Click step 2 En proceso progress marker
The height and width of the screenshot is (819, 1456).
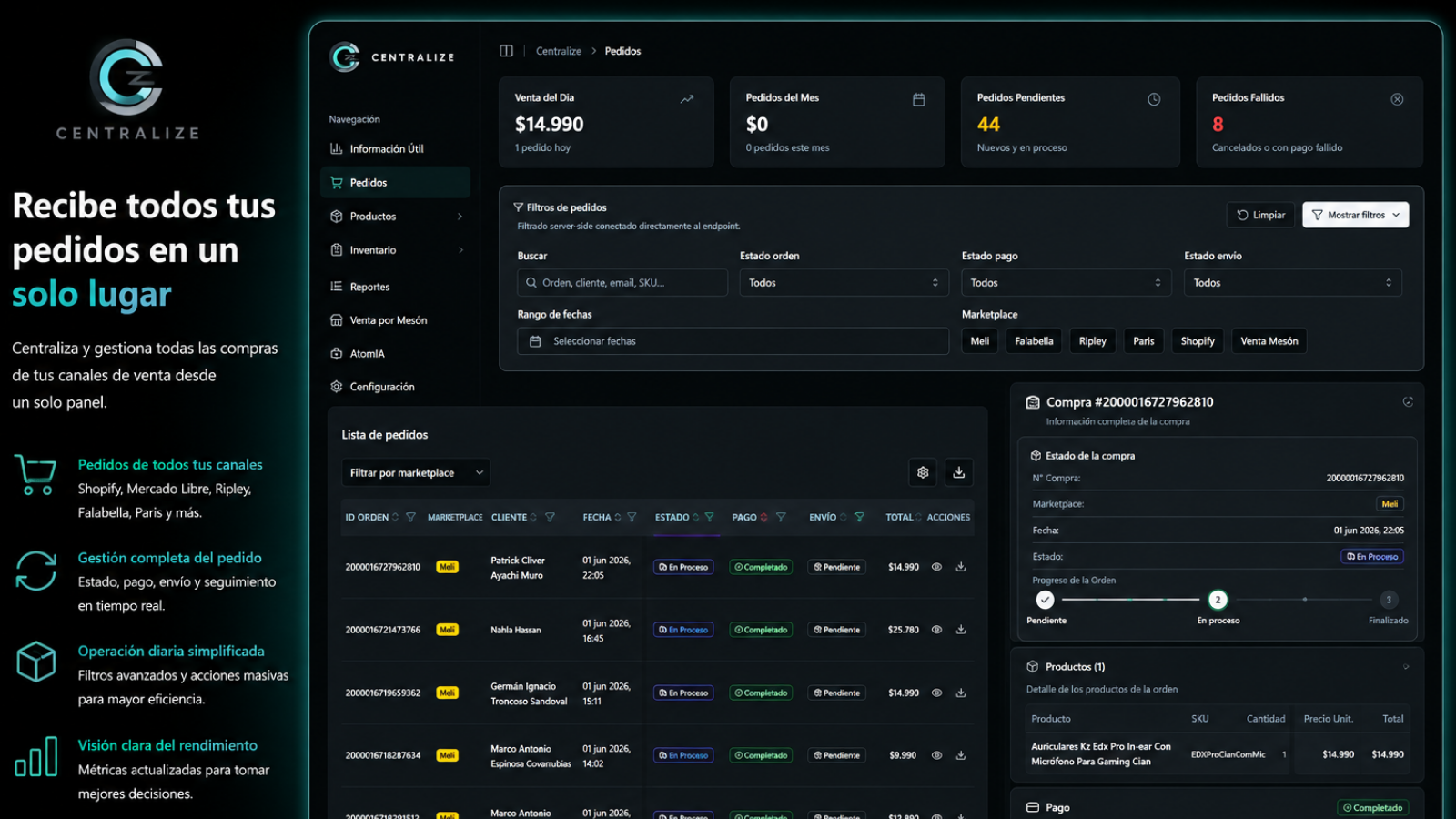coord(1218,600)
